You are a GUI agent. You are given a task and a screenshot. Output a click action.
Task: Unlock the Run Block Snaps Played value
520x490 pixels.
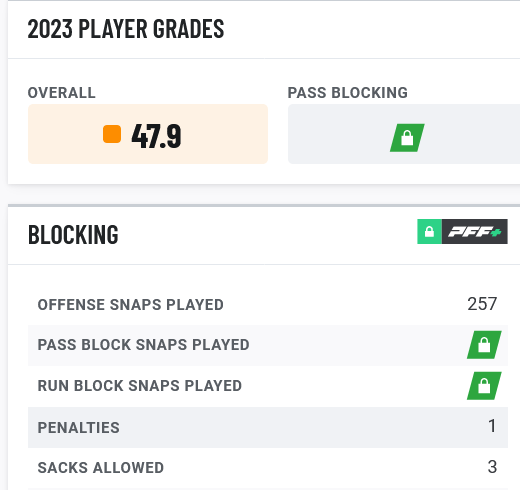click(484, 386)
